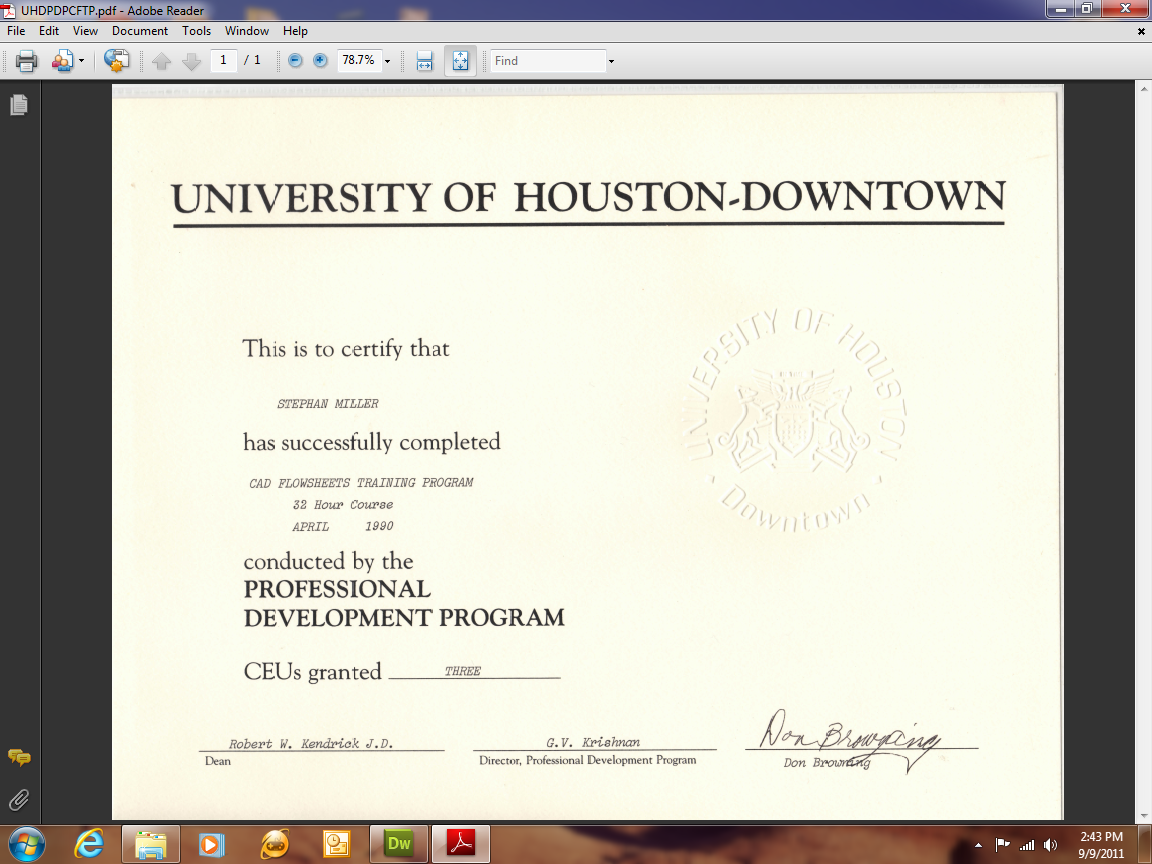1152x864 pixels.
Task: Click the scroll up arrow of the vertical scrollbar
Action: [1145, 88]
